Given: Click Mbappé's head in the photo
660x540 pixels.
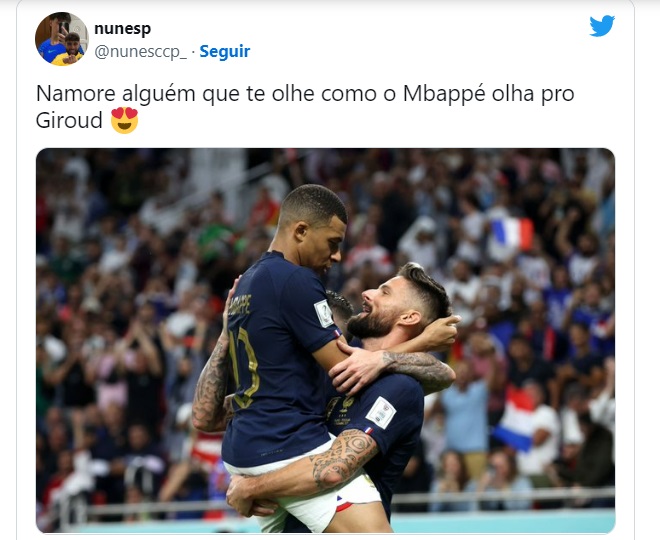Looking at the screenshot, I should 314,227.
